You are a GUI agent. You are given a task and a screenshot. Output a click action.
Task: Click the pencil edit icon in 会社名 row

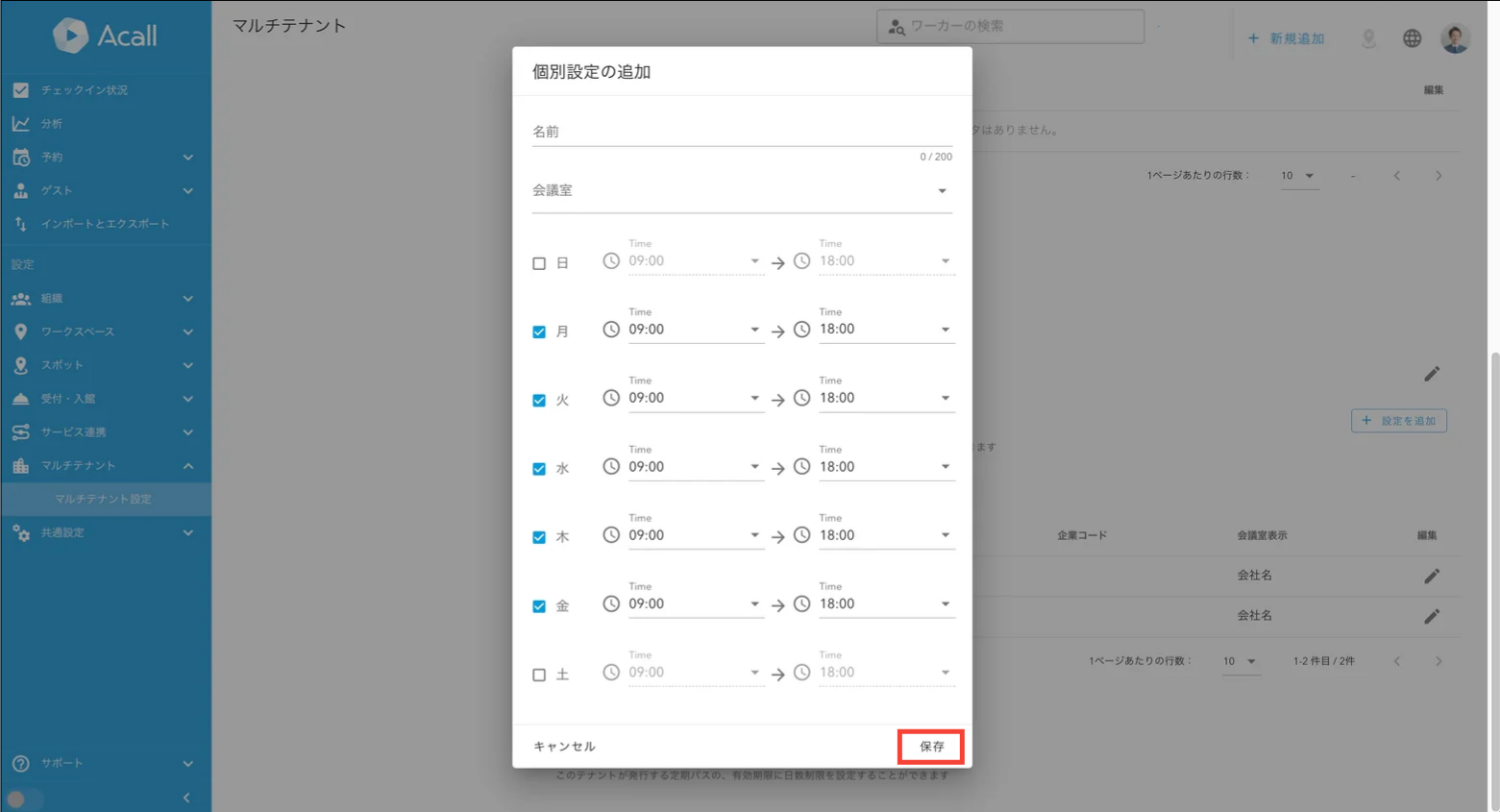tap(1431, 576)
